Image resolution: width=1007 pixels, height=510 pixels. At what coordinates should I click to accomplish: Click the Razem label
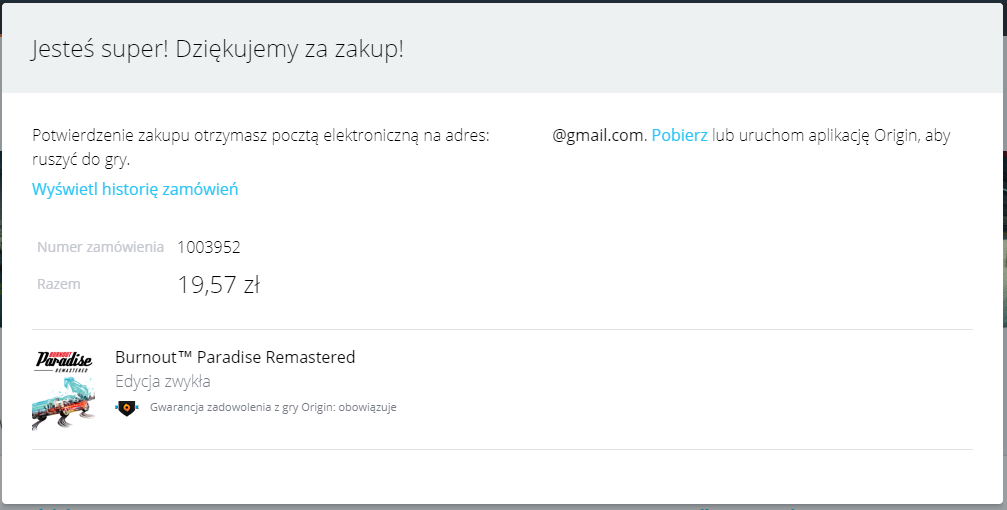[x=58, y=284]
